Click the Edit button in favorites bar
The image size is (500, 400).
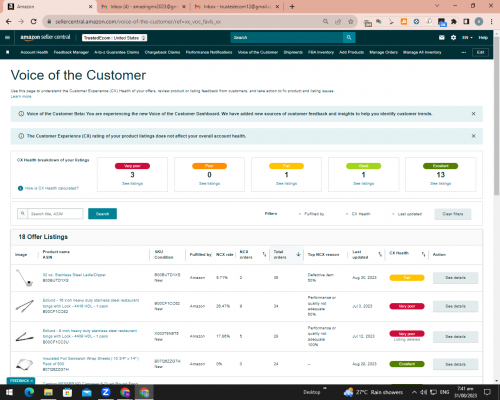pos(480,52)
